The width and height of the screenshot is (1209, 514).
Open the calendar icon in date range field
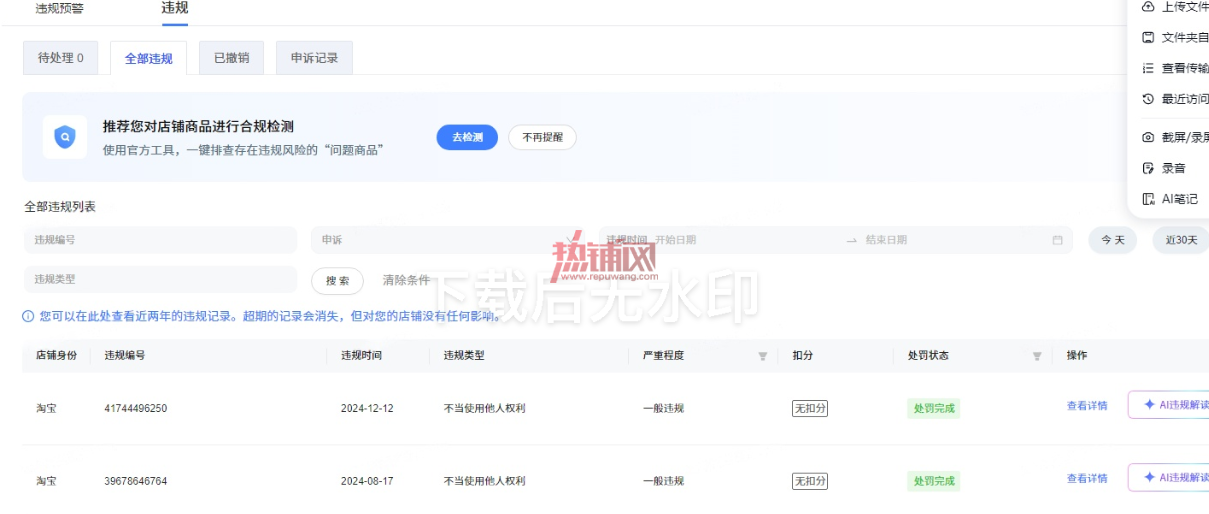pyautogui.click(x=1057, y=240)
